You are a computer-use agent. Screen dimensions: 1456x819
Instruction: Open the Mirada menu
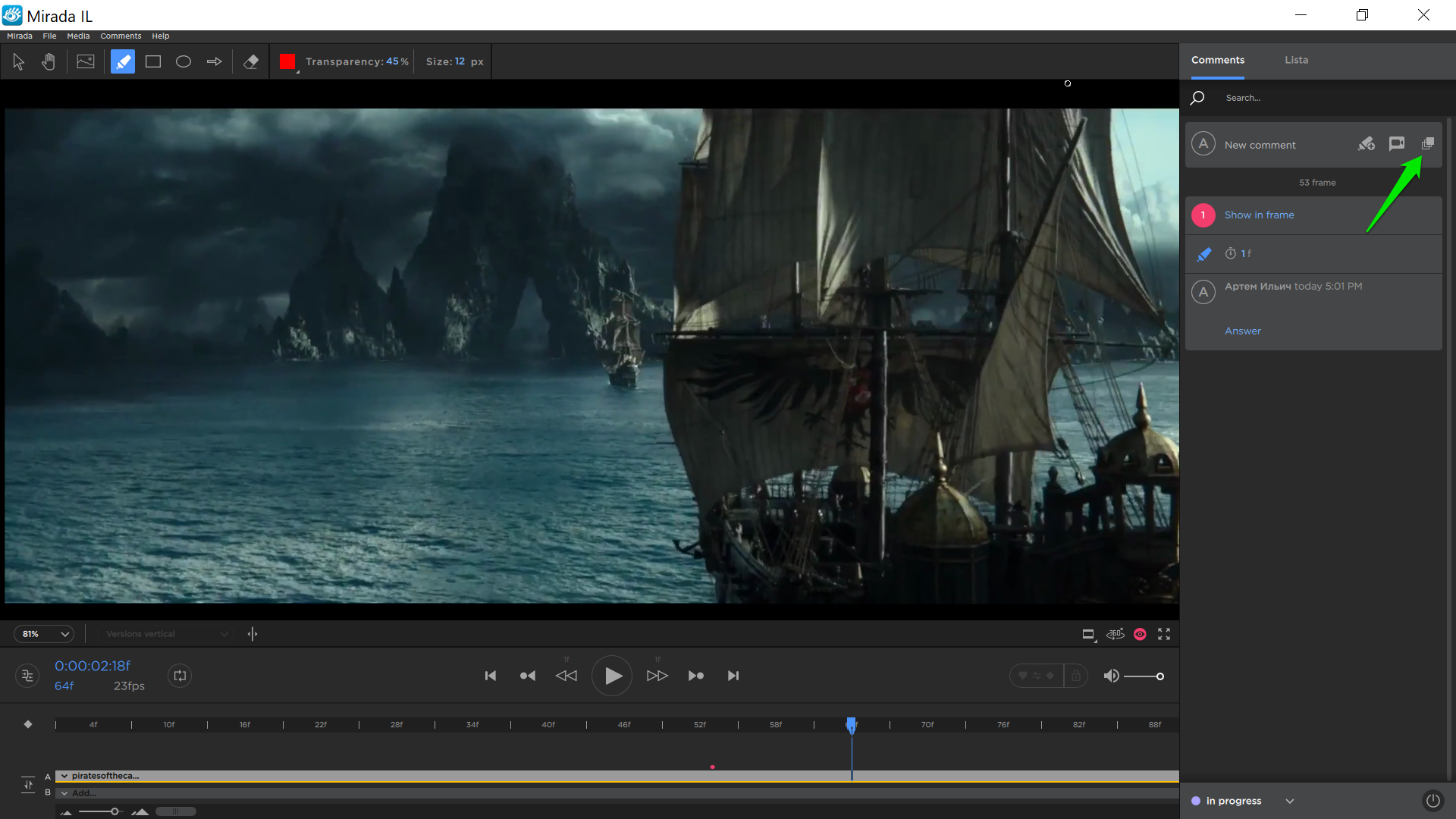click(x=20, y=36)
